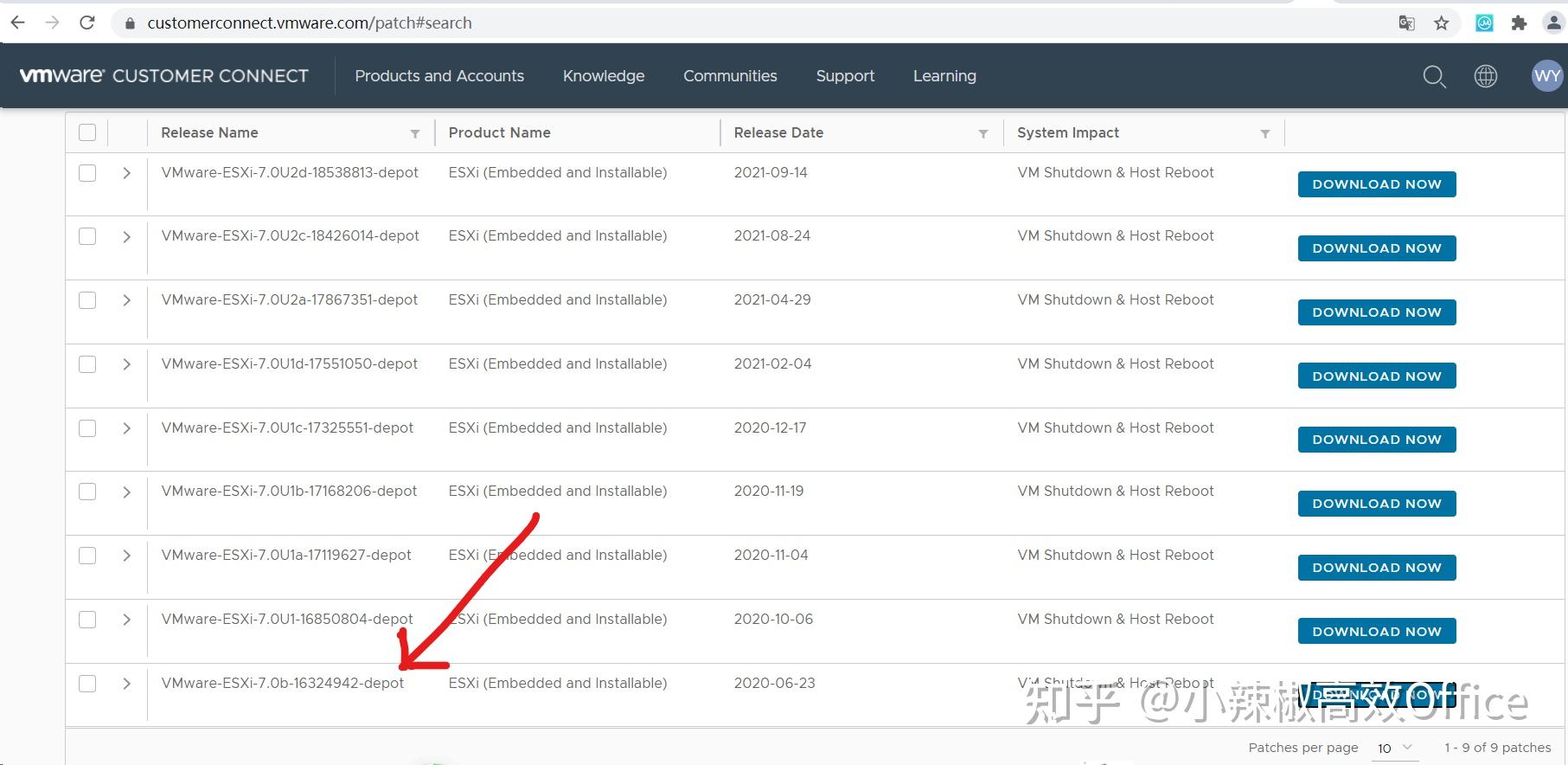Expand the VMware-ESXi-7.0U1-16850804-depot row details
Viewport: 1568px width, 765px height.
[x=126, y=620]
